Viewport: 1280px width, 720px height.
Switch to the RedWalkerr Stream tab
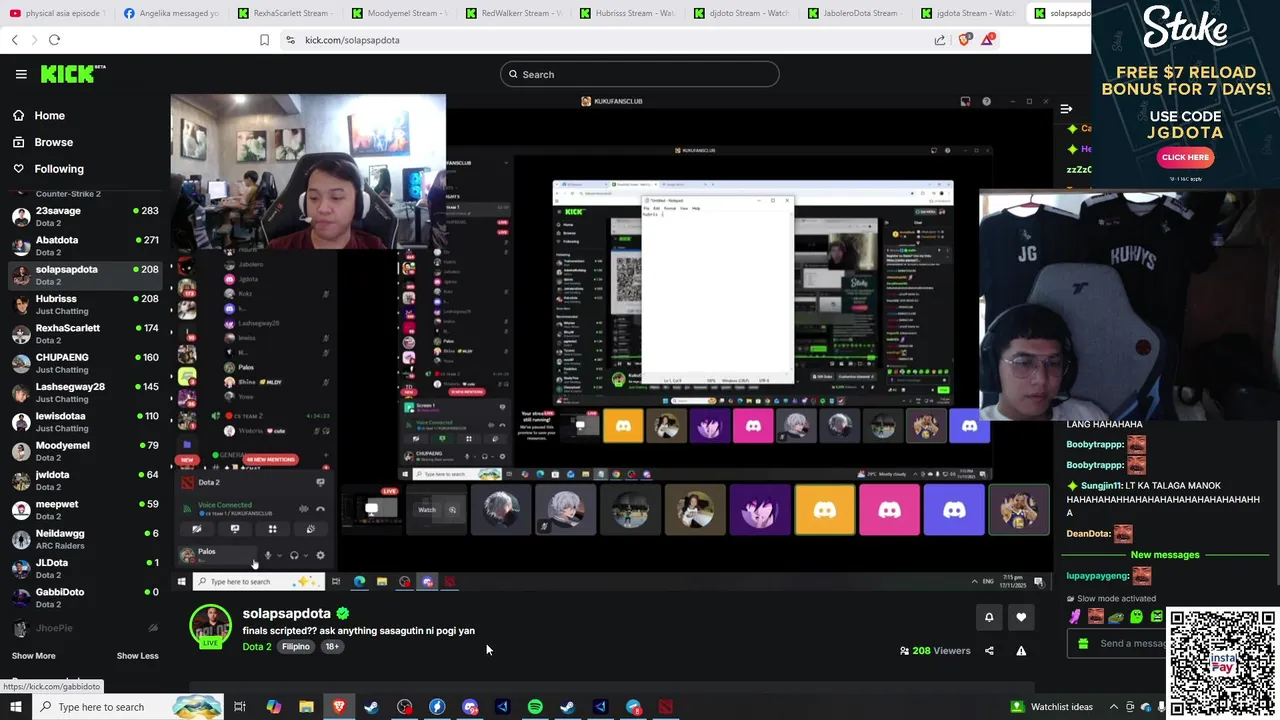coord(515,13)
